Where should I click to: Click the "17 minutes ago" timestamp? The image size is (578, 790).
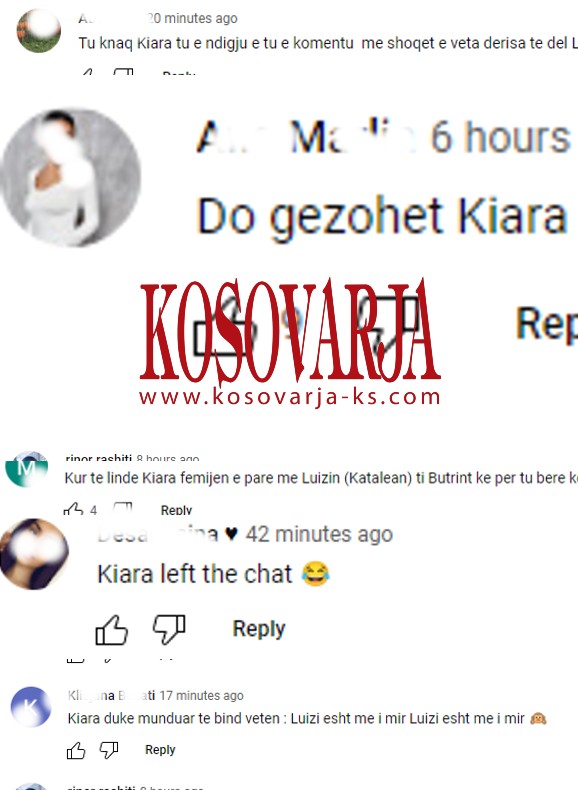pyautogui.click(x=202, y=695)
